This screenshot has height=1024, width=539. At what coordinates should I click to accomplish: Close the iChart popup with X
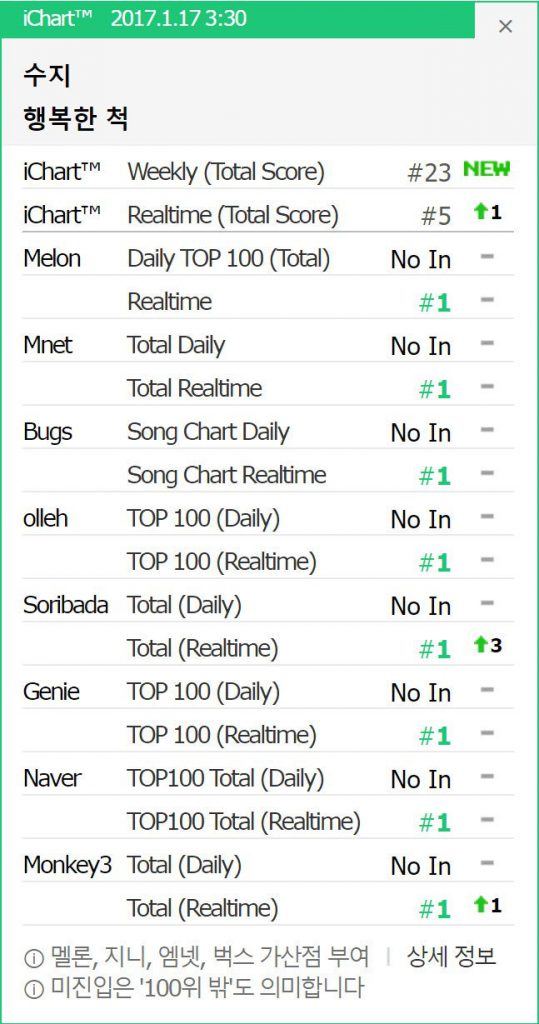(505, 26)
